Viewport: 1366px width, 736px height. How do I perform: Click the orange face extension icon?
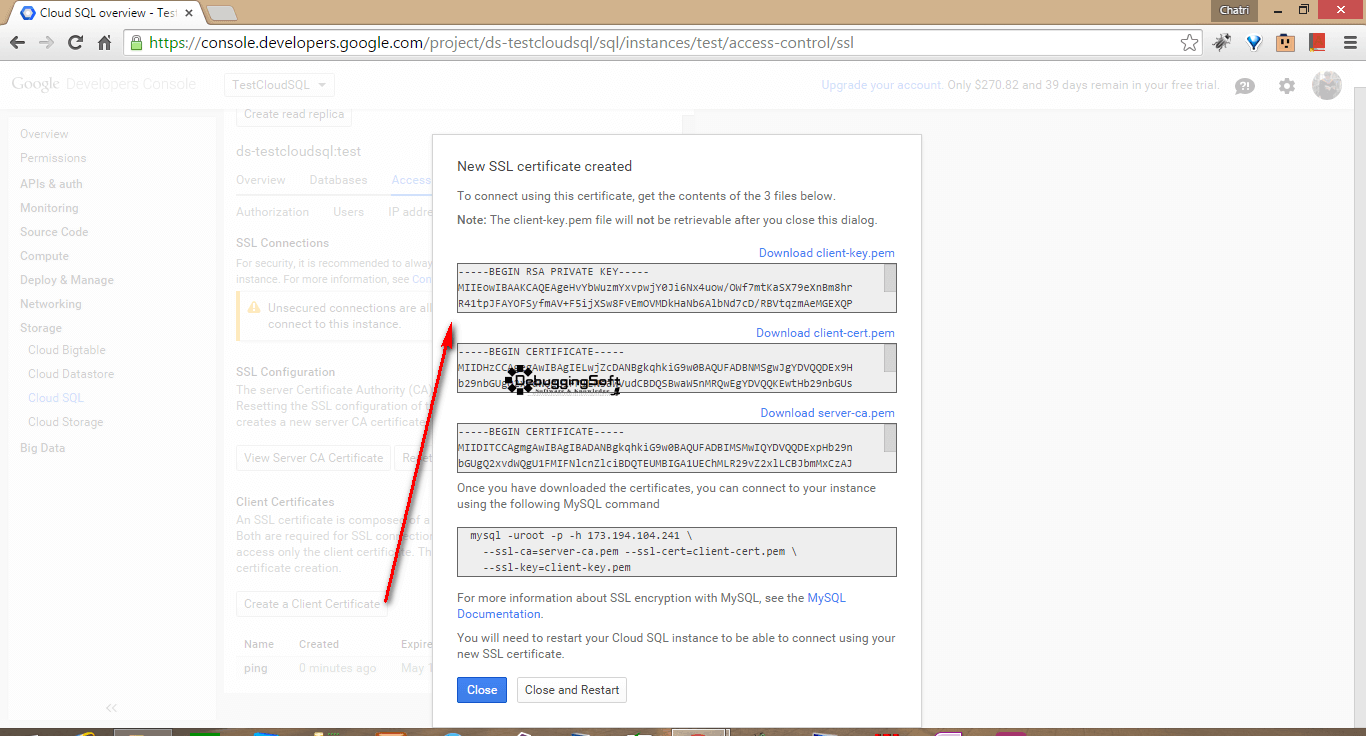tap(1285, 43)
